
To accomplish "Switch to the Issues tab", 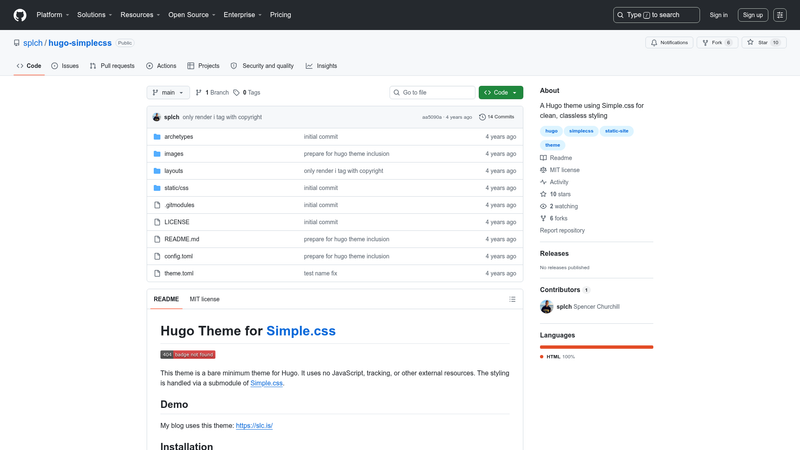I will 65,66.
